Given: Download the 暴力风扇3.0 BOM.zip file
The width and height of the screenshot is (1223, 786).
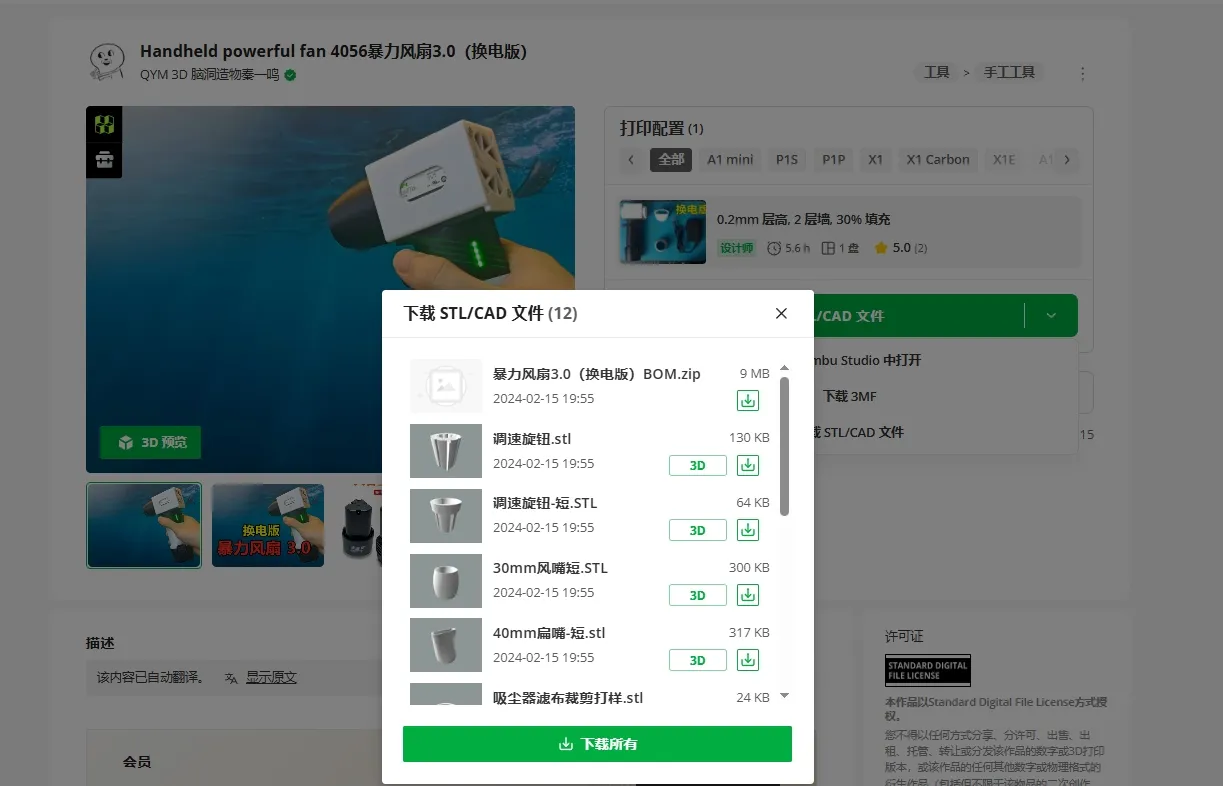Looking at the screenshot, I should pos(748,401).
